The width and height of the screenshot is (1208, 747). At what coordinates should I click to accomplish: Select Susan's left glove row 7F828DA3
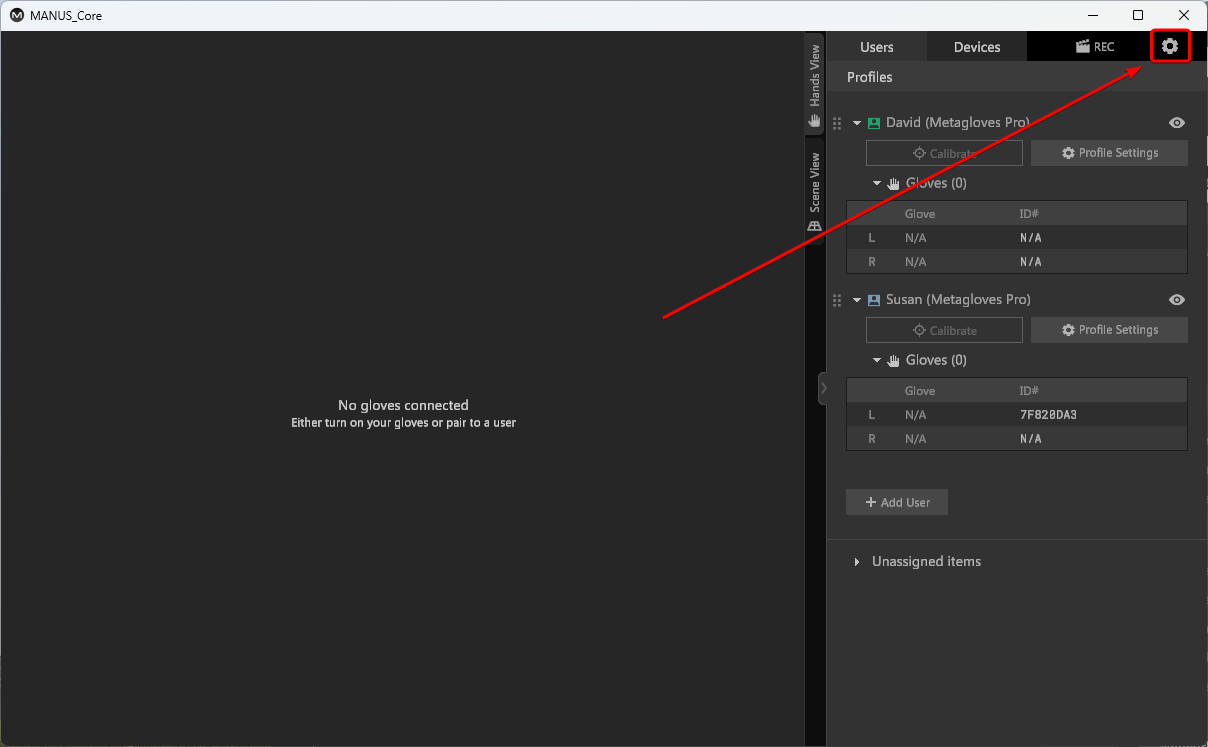tap(1016, 415)
